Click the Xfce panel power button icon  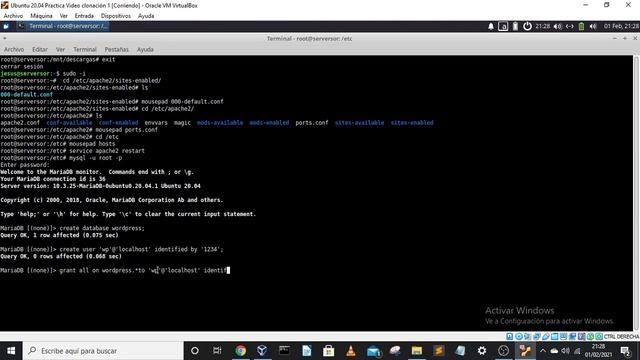click(x=527, y=26)
